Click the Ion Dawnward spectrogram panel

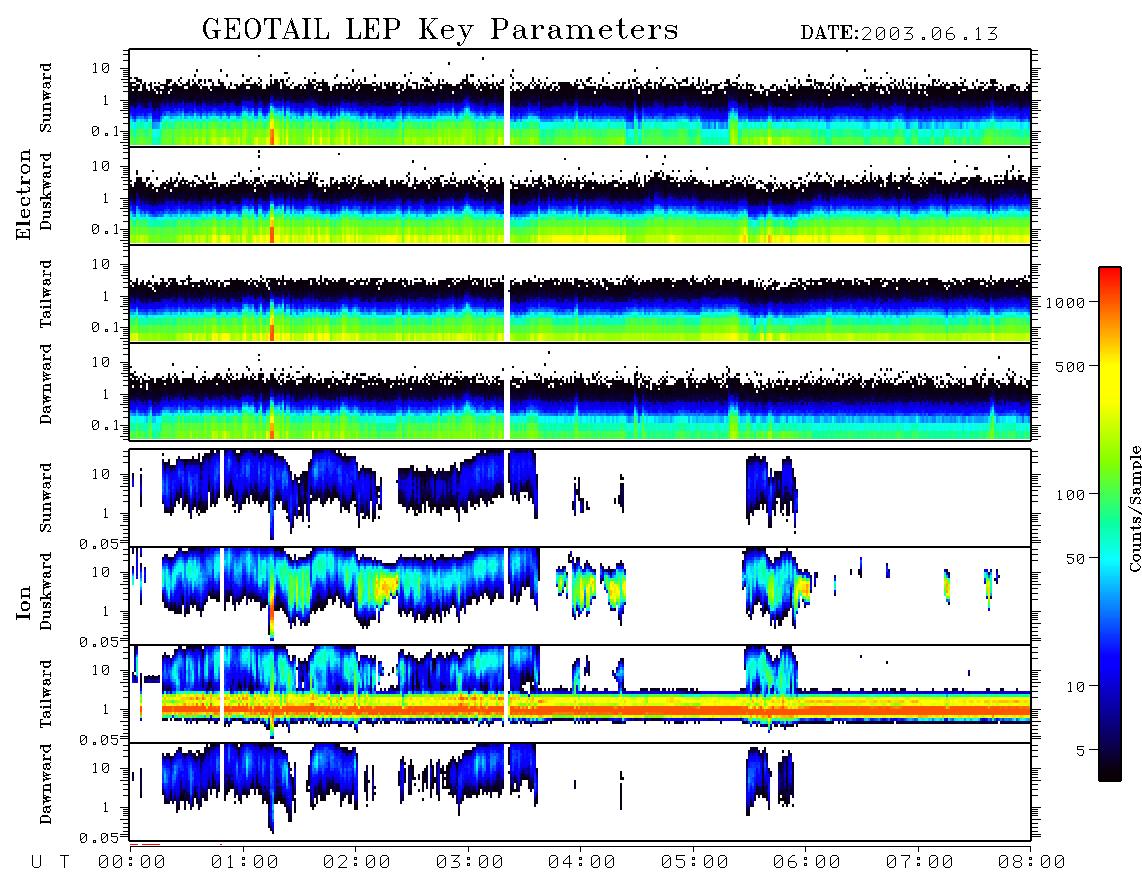pos(580,791)
